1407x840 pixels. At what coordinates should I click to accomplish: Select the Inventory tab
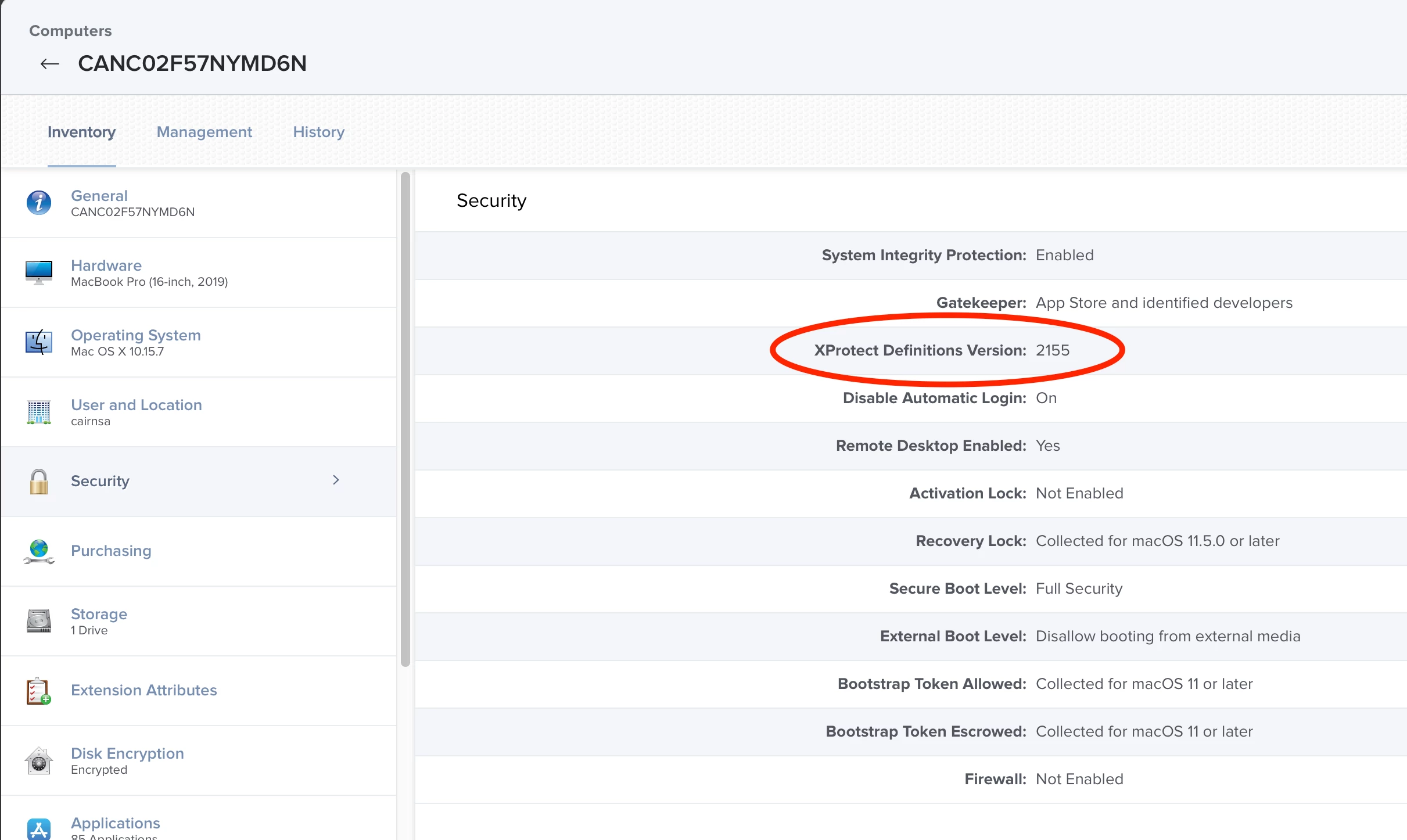pyautogui.click(x=81, y=132)
